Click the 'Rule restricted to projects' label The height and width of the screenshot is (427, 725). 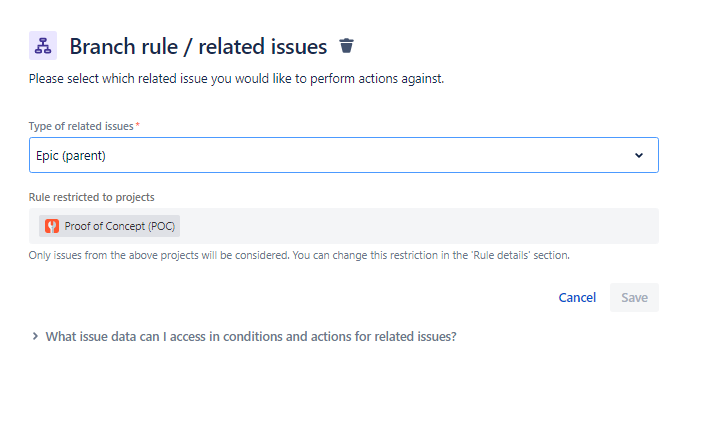92,198
